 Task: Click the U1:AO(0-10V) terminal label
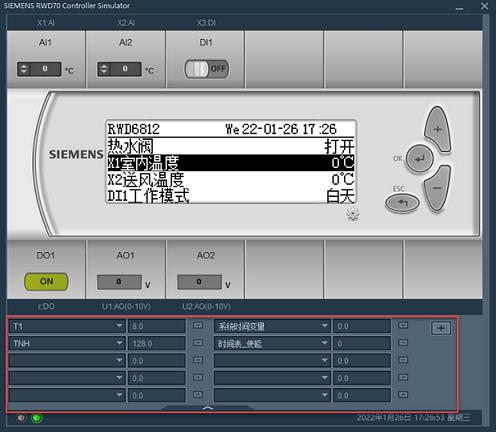tap(126, 306)
